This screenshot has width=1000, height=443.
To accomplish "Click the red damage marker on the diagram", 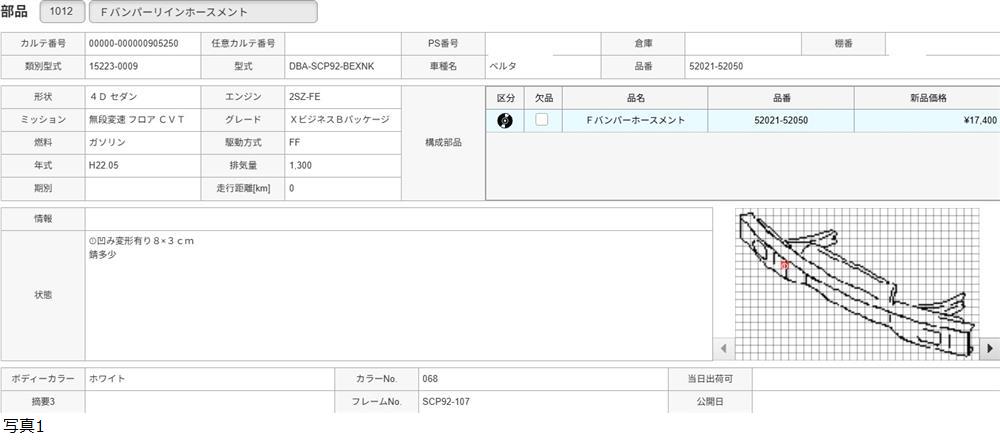I will [785, 265].
